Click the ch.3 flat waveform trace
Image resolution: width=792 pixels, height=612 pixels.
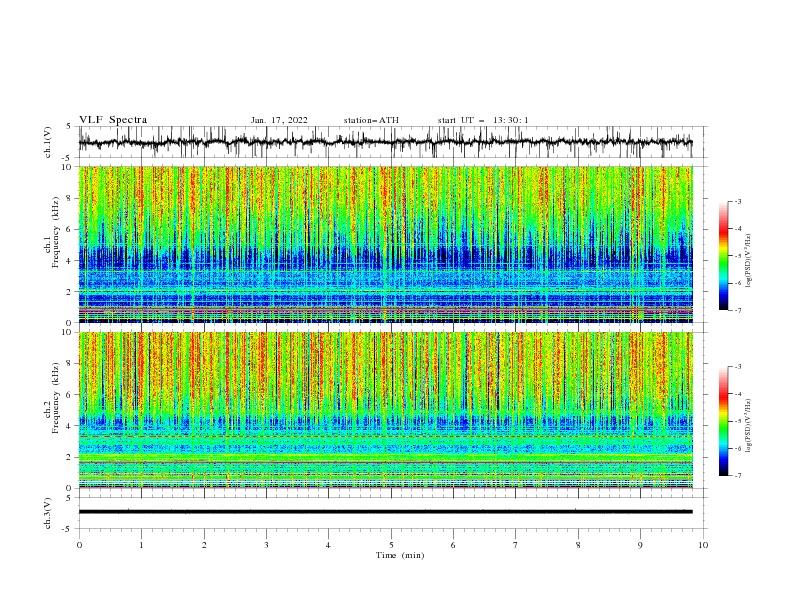click(385, 512)
